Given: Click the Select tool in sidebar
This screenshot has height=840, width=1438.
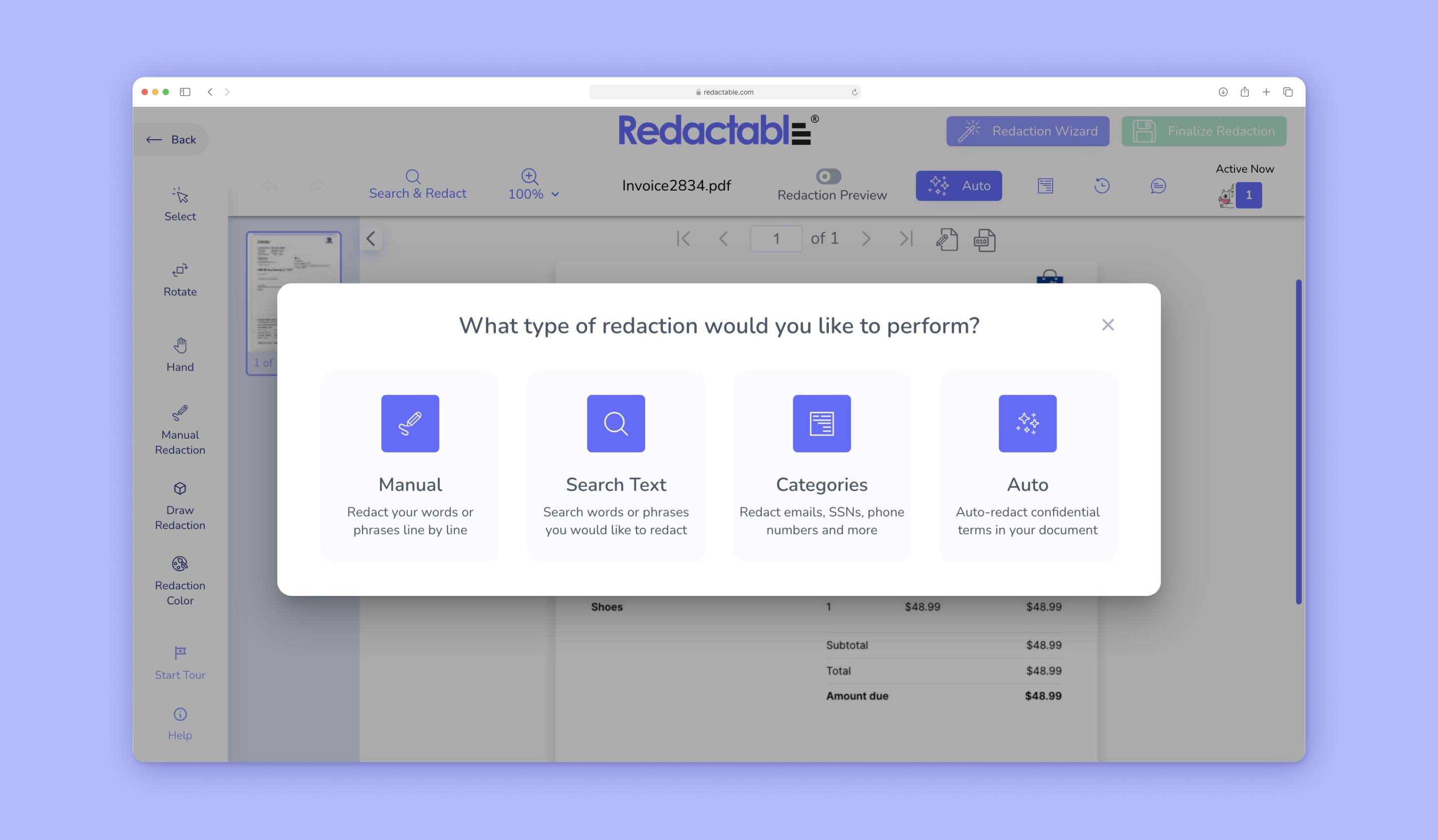Looking at the screenshot, I should click(x=180, y=203).
